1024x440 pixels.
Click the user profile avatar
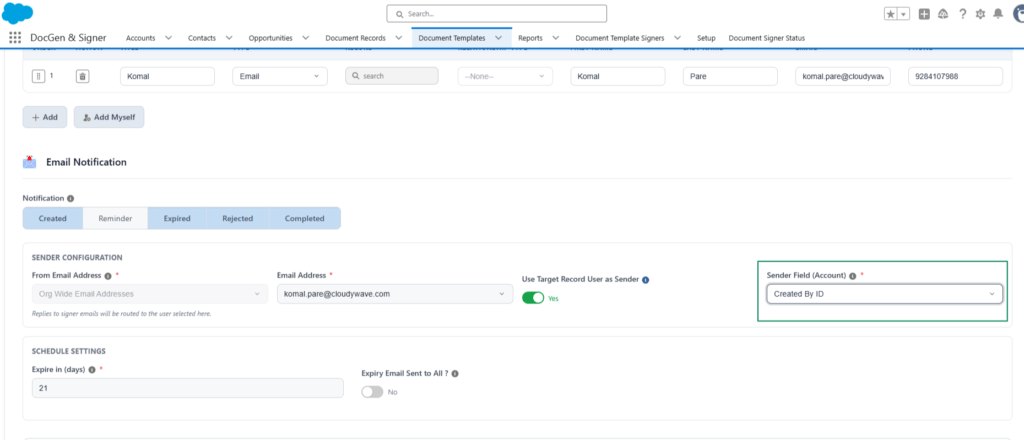(x=1017, y=14)
